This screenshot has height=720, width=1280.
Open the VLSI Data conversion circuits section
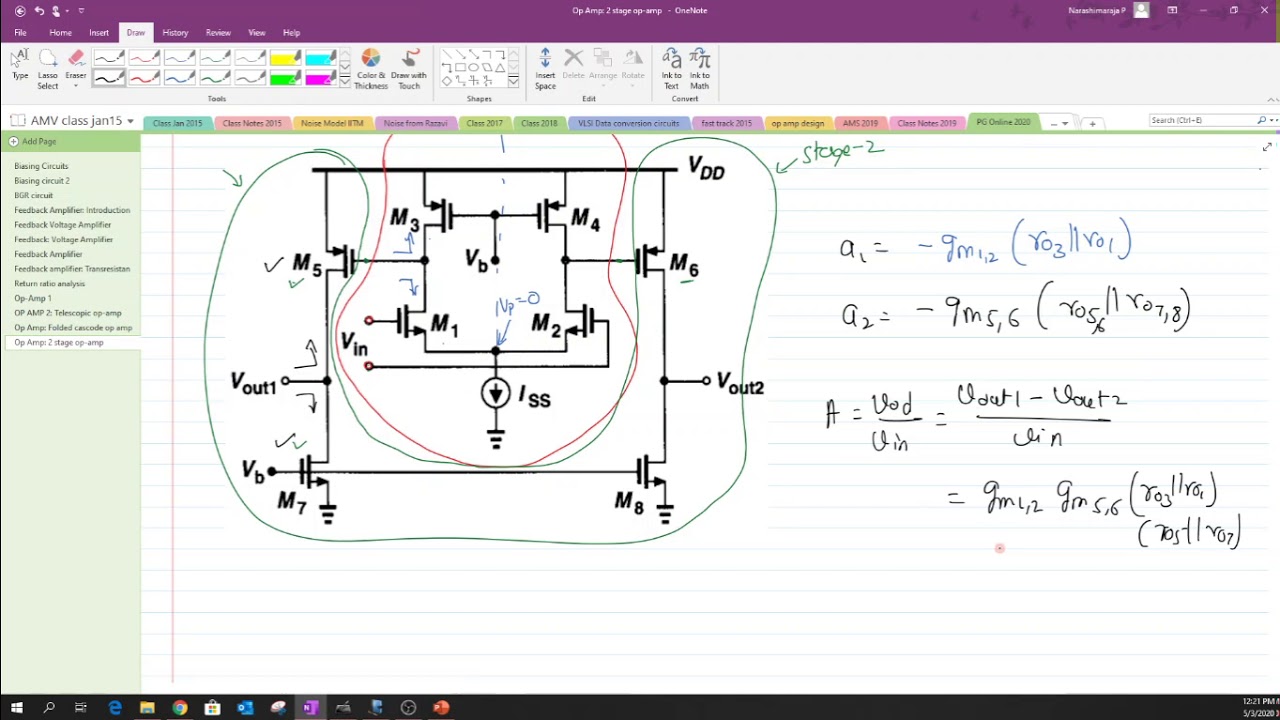point(628,123)
